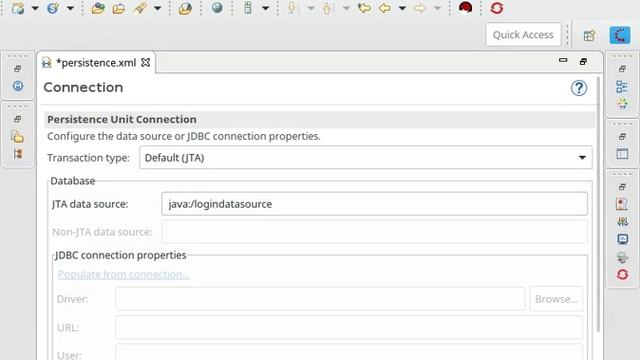Click the Open Perspective icon
Screen dimensions: 640x360
click(589, 36)
